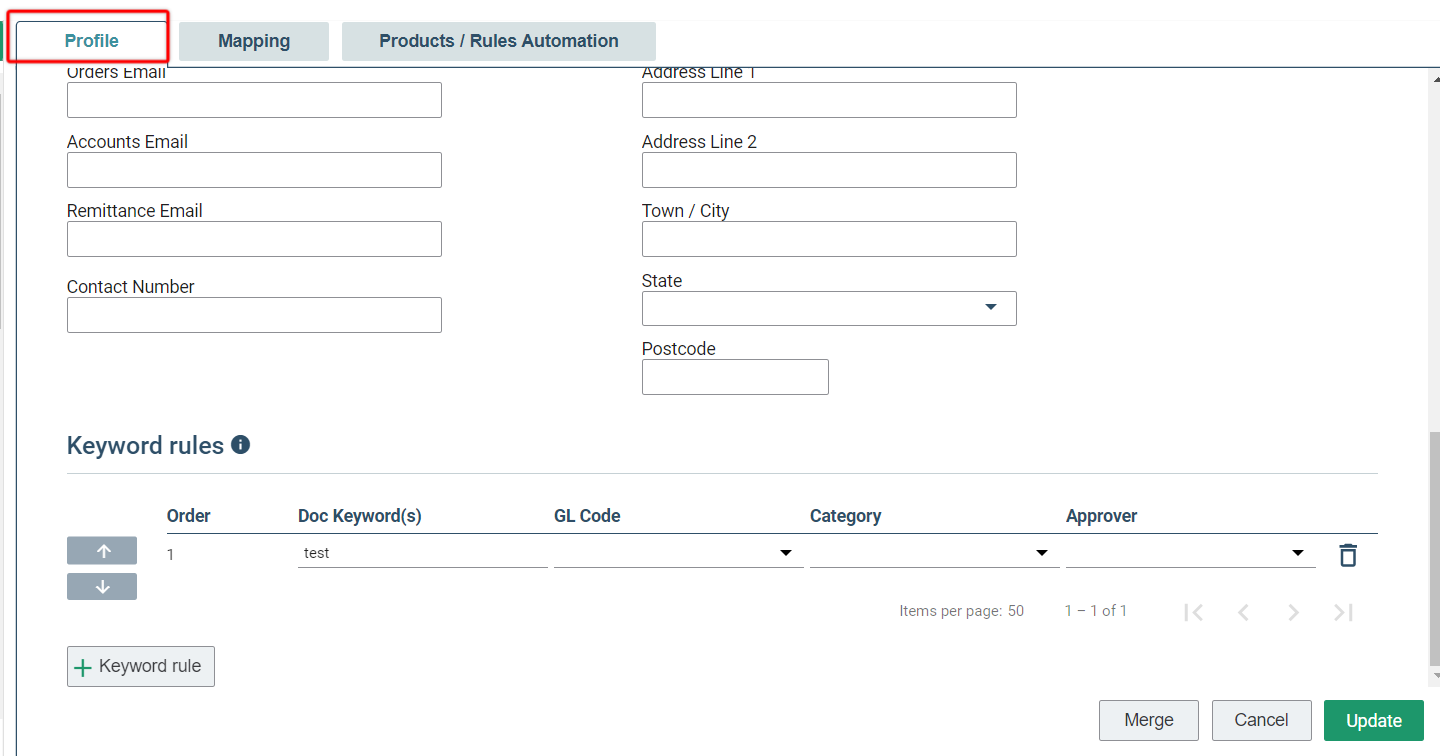Switch to the Mapping tab

coord(254,41)
